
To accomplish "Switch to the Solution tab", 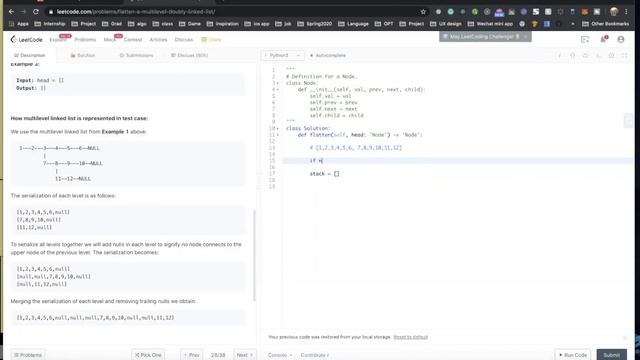I will click(x=83, y=56).
